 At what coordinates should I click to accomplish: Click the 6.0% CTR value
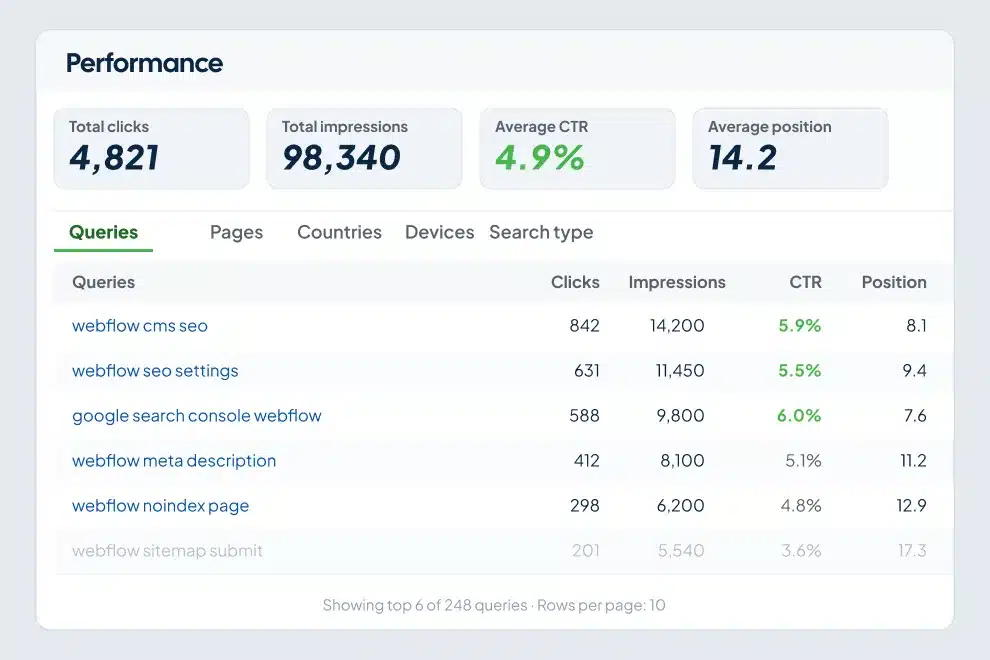point(799,416)
